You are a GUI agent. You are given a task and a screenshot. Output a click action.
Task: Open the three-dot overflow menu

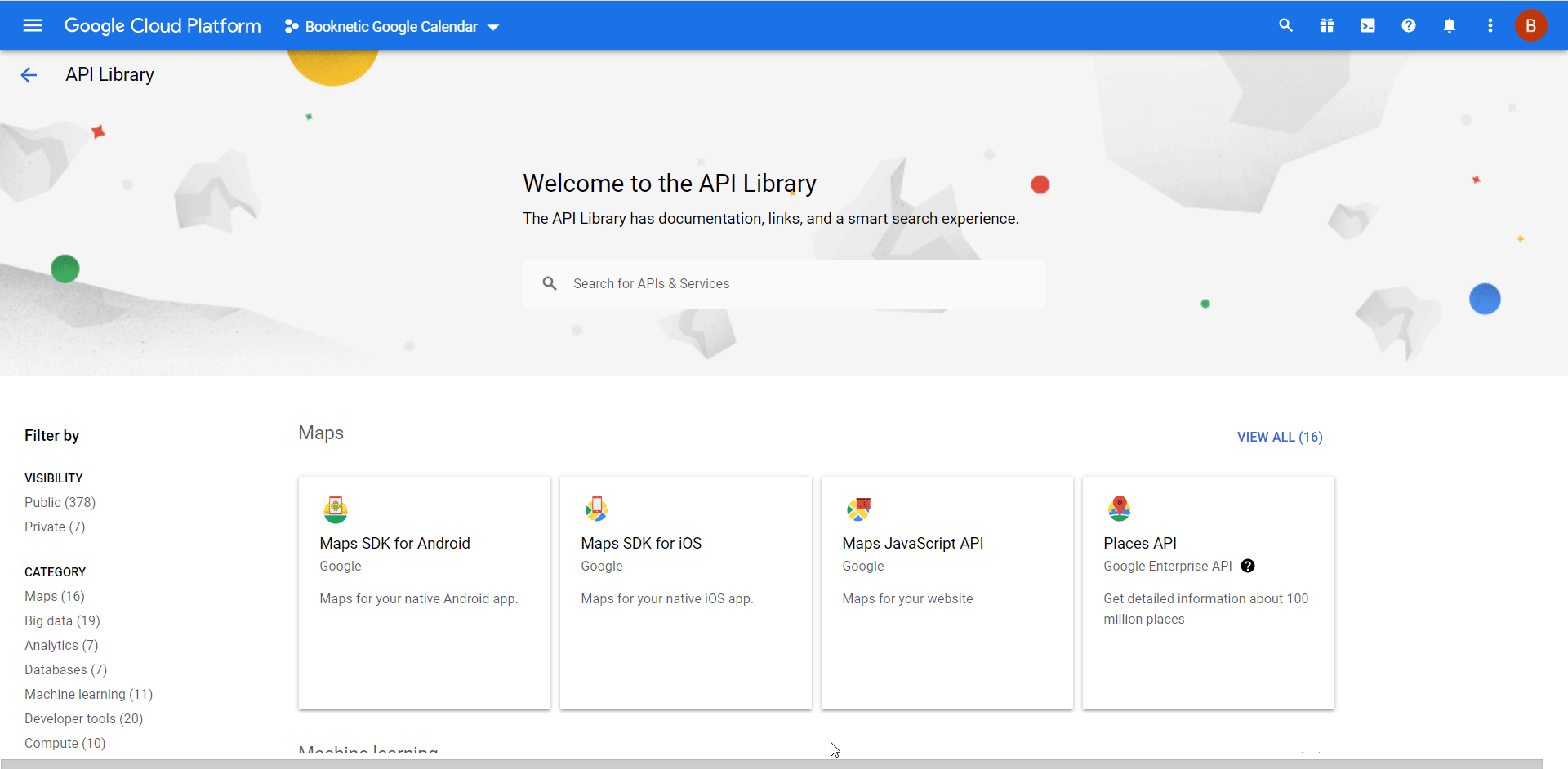click(x=1490, y=25)
